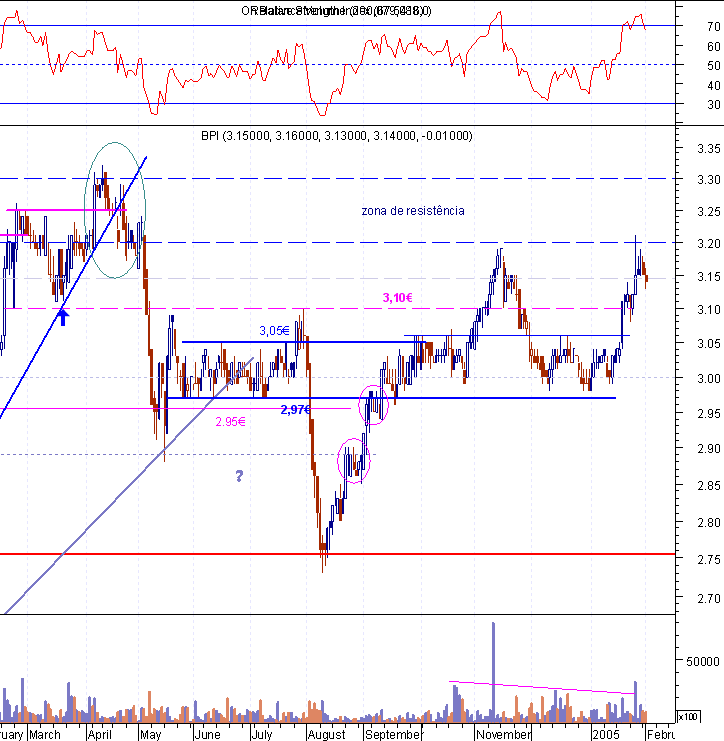Click the 'x100' volume scale label
This screenshot has width=724, height=741.
click(x=688, y=716)
